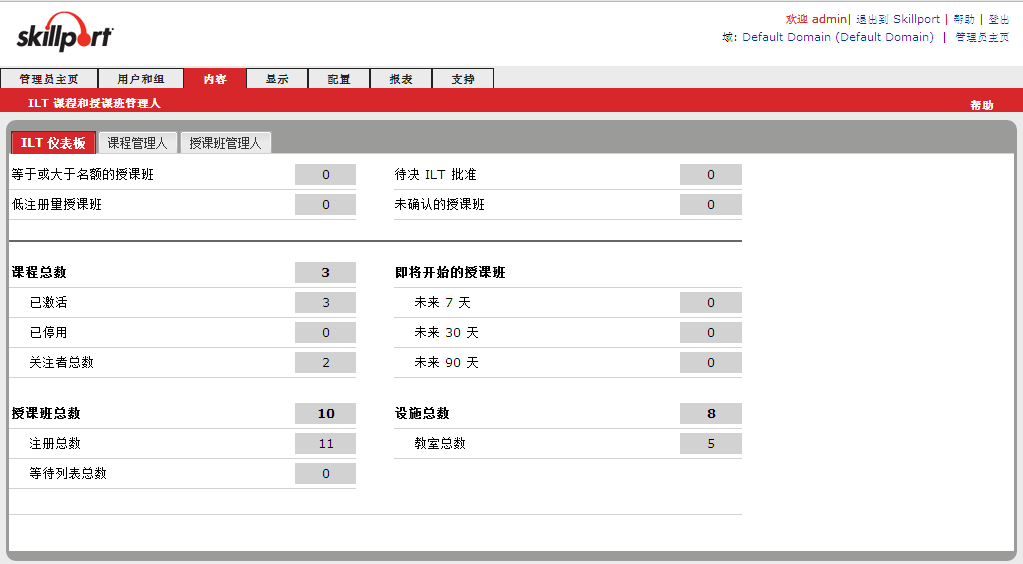Click the 已停用 label
The image size is (1023, 564).
point(48,332)
